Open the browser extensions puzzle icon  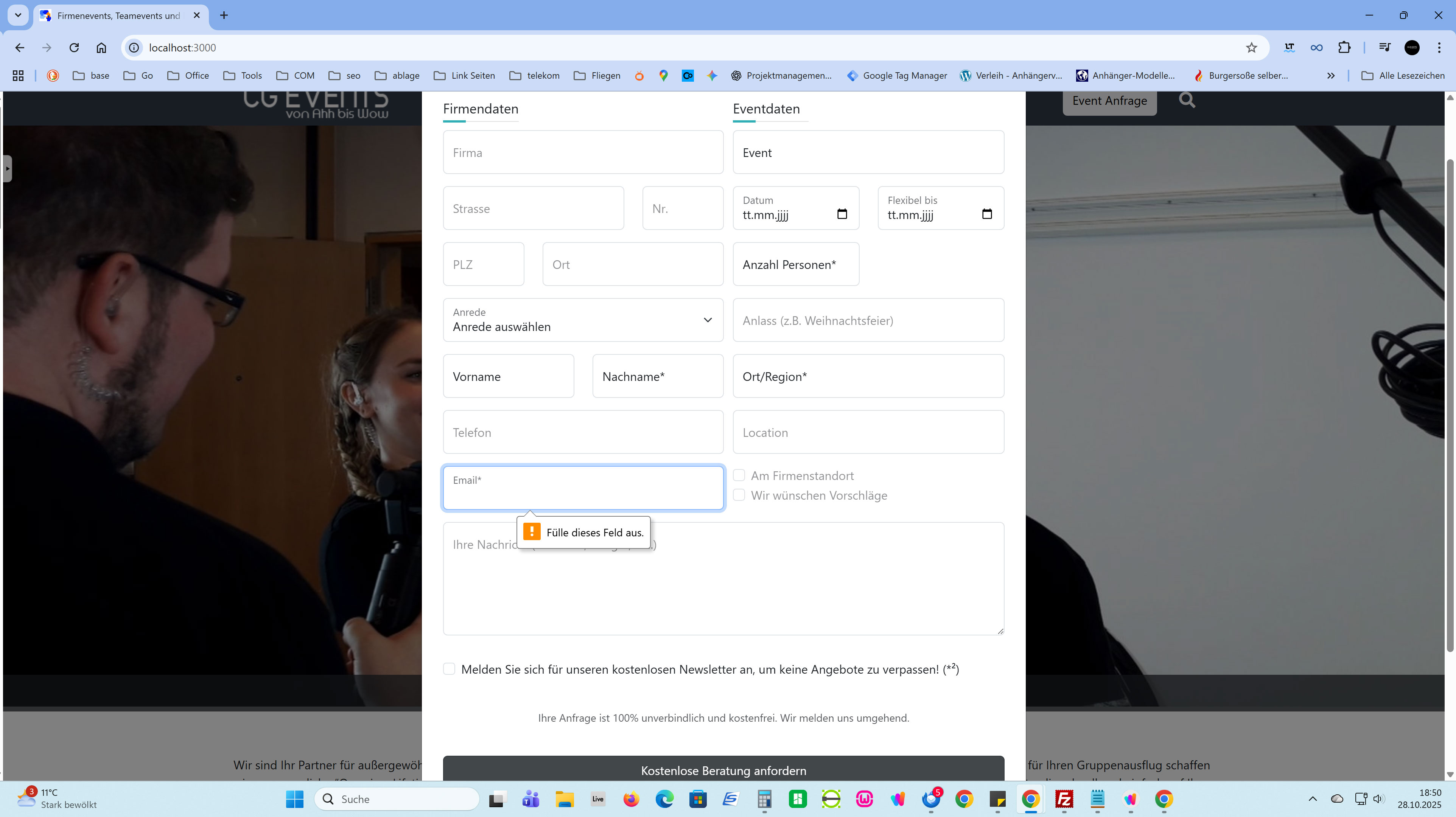(1344, 48)
